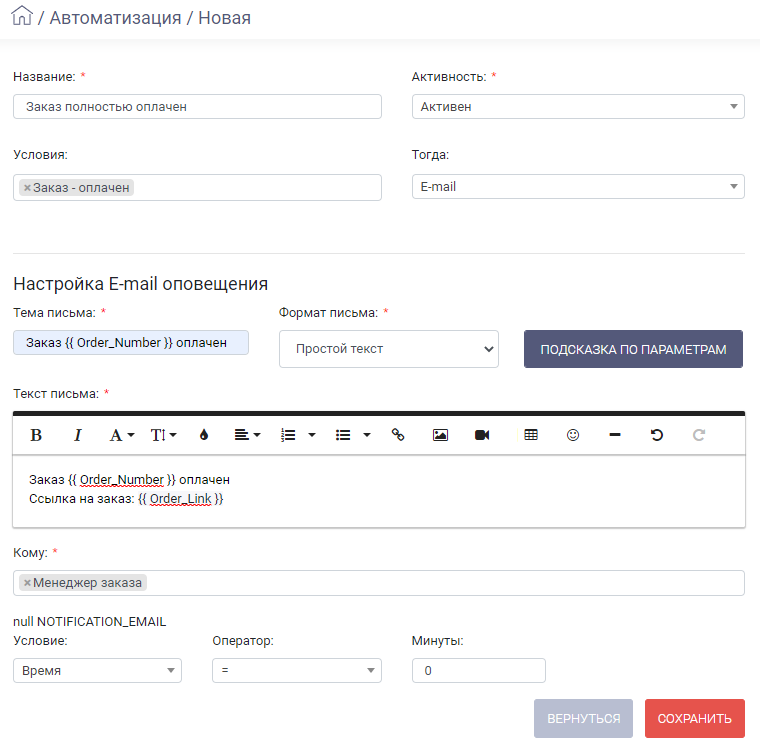
Task: Click the 'Минуты' input field
Action: (479, 670)
